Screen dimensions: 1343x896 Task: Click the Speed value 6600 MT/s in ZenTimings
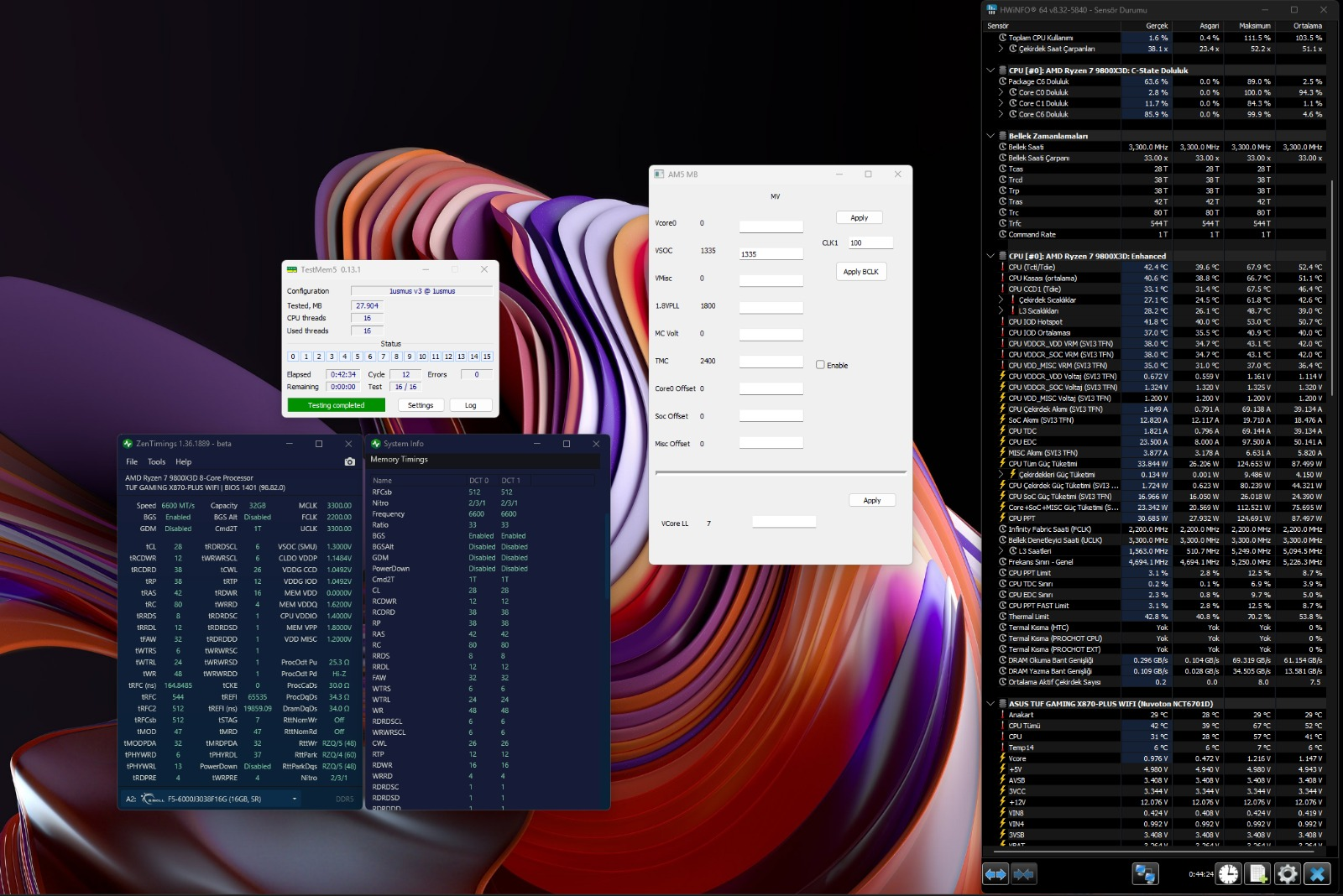click(x=178, y=506)
